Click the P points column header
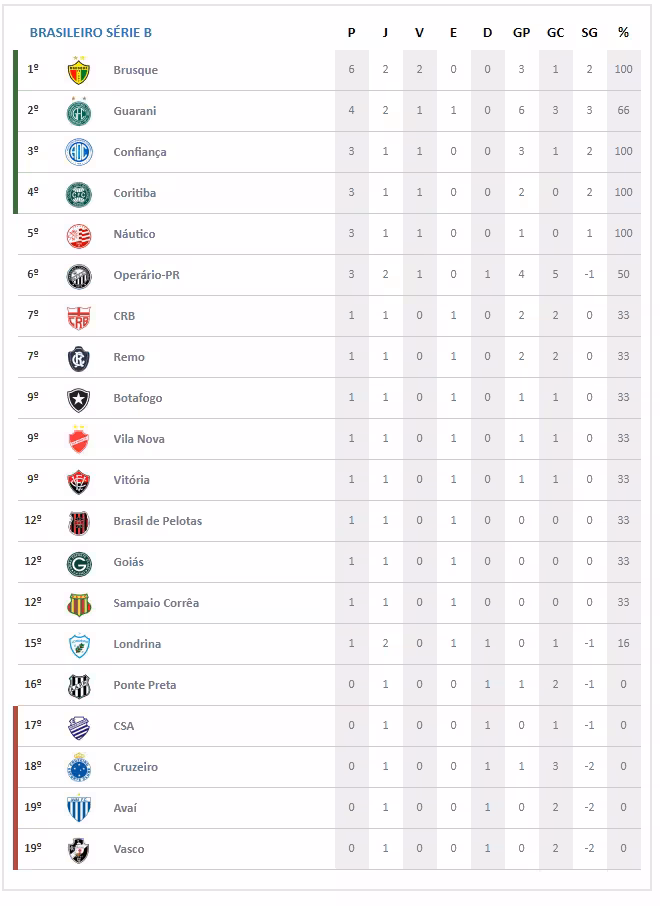The image size is (660, 906). (352, 33)
